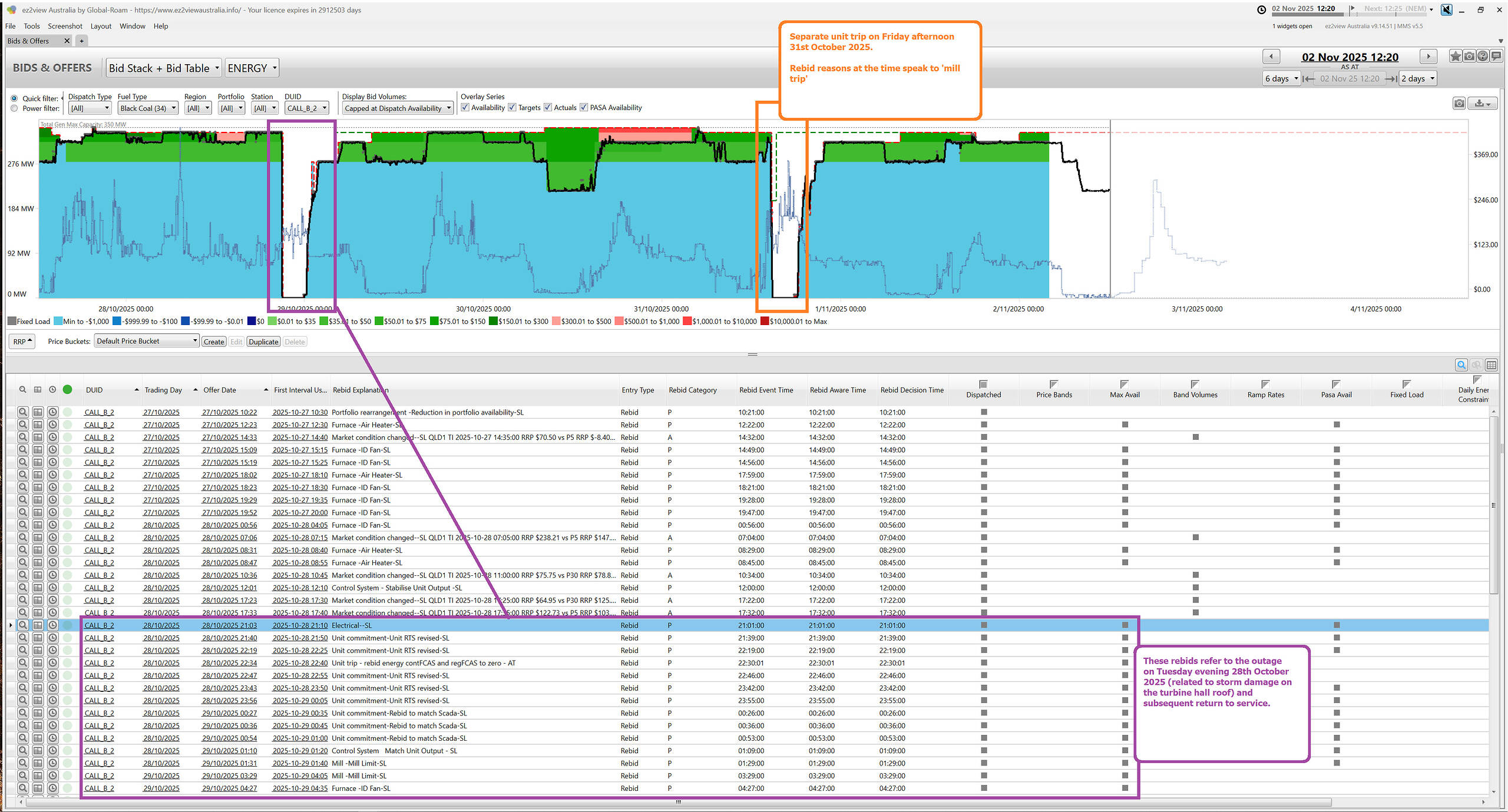Click magnifier icon in first bid row
This screenshot has width=1508, height=812.
point(22,412)
